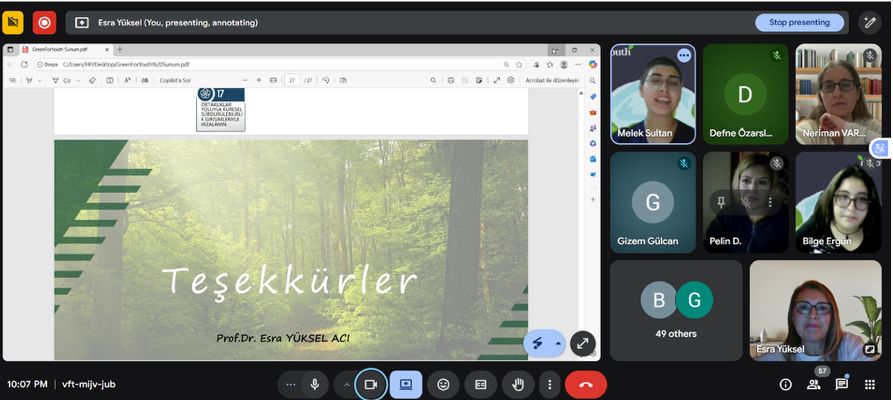Open a new browser tab with plus button
Image resolution: width=893 pixels, height=400 pixels.
120,49
